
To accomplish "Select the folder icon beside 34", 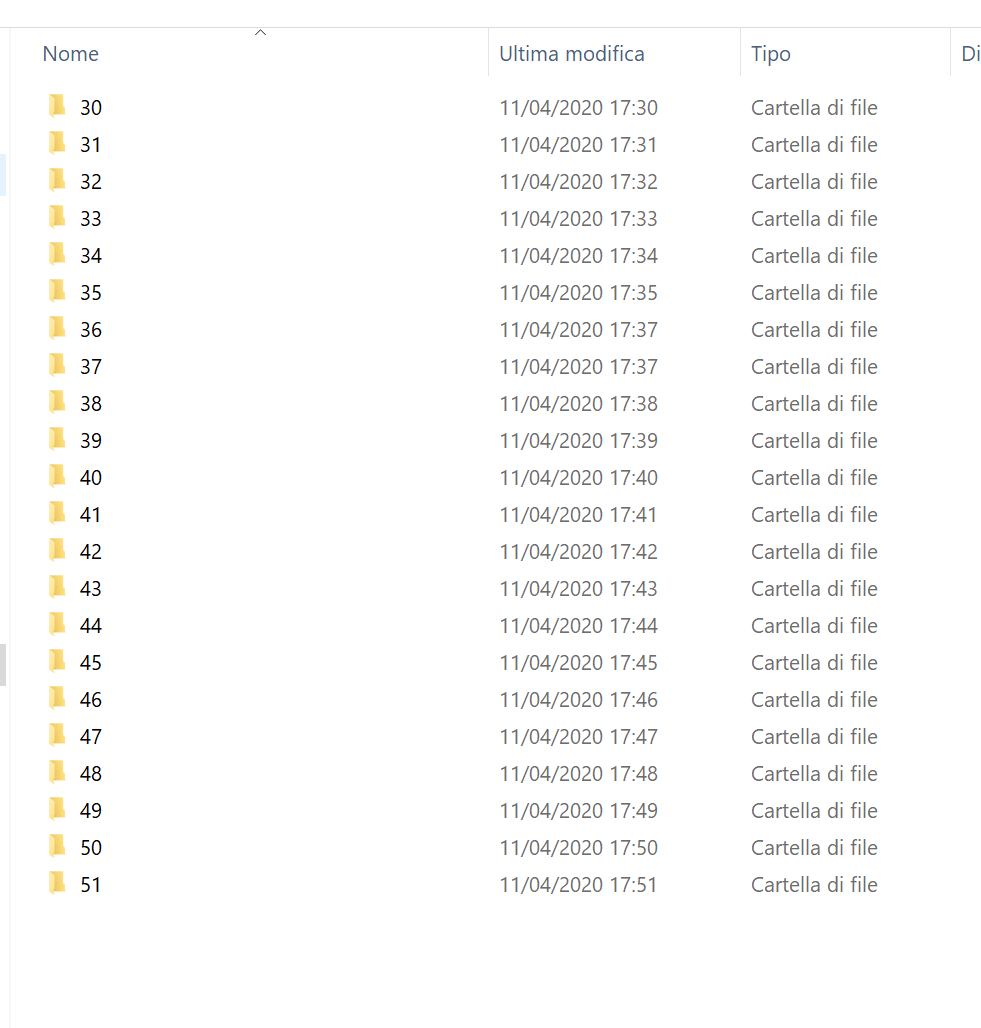I will 58,254.
